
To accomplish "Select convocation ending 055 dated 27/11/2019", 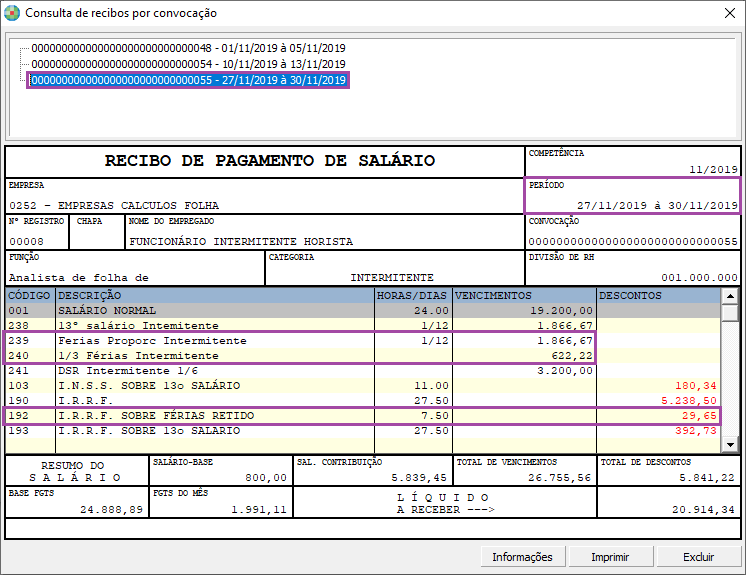I will 188,80.
